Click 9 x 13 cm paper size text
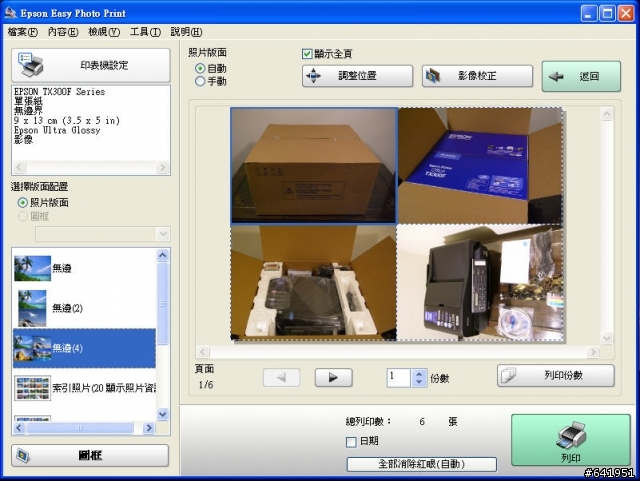 (x=67, y=120)
